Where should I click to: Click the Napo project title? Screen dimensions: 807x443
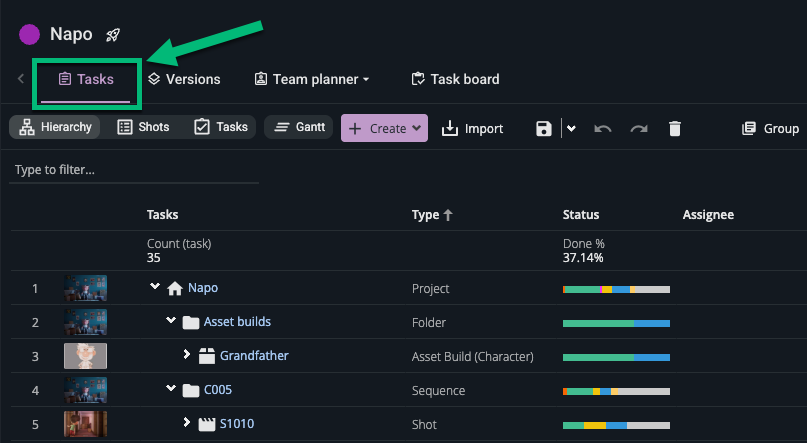pyautogui.click(x=71, y=34)
